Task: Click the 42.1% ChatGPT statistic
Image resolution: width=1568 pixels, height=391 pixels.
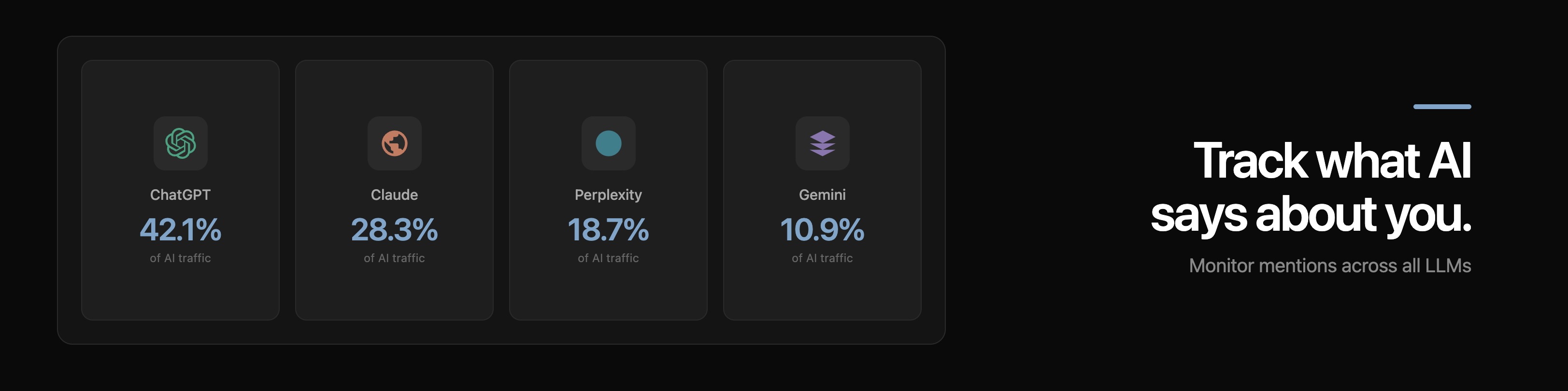Action: tap(181, 230)
